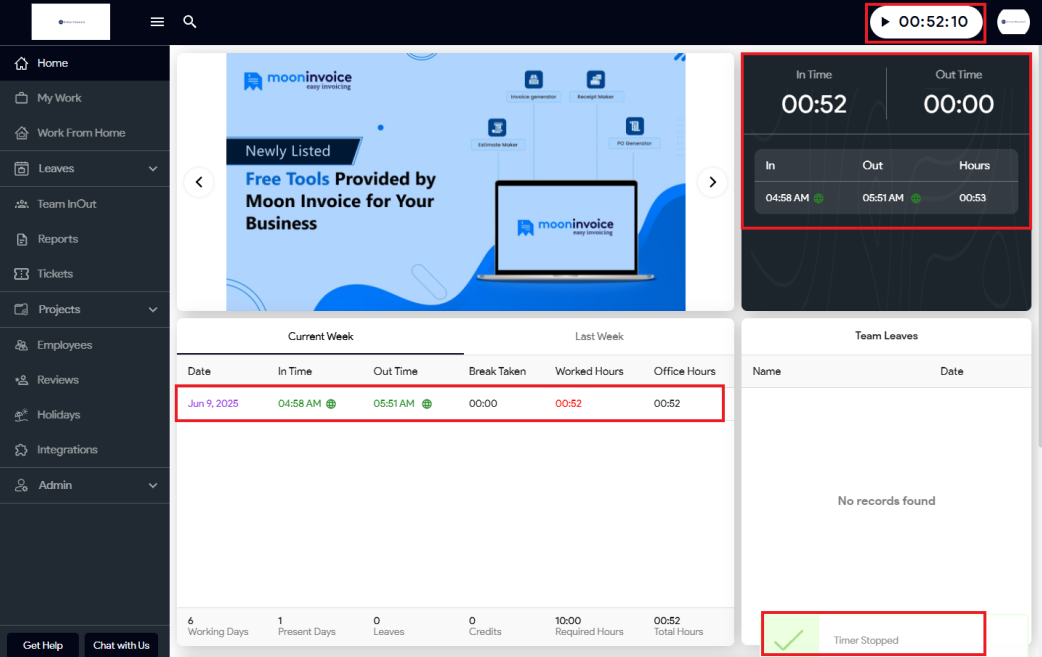This screenshot has height=657, width=1042.
Task: Expand the Admin sidebar menu
Action: pyautogui.click(x=153, y=485)
